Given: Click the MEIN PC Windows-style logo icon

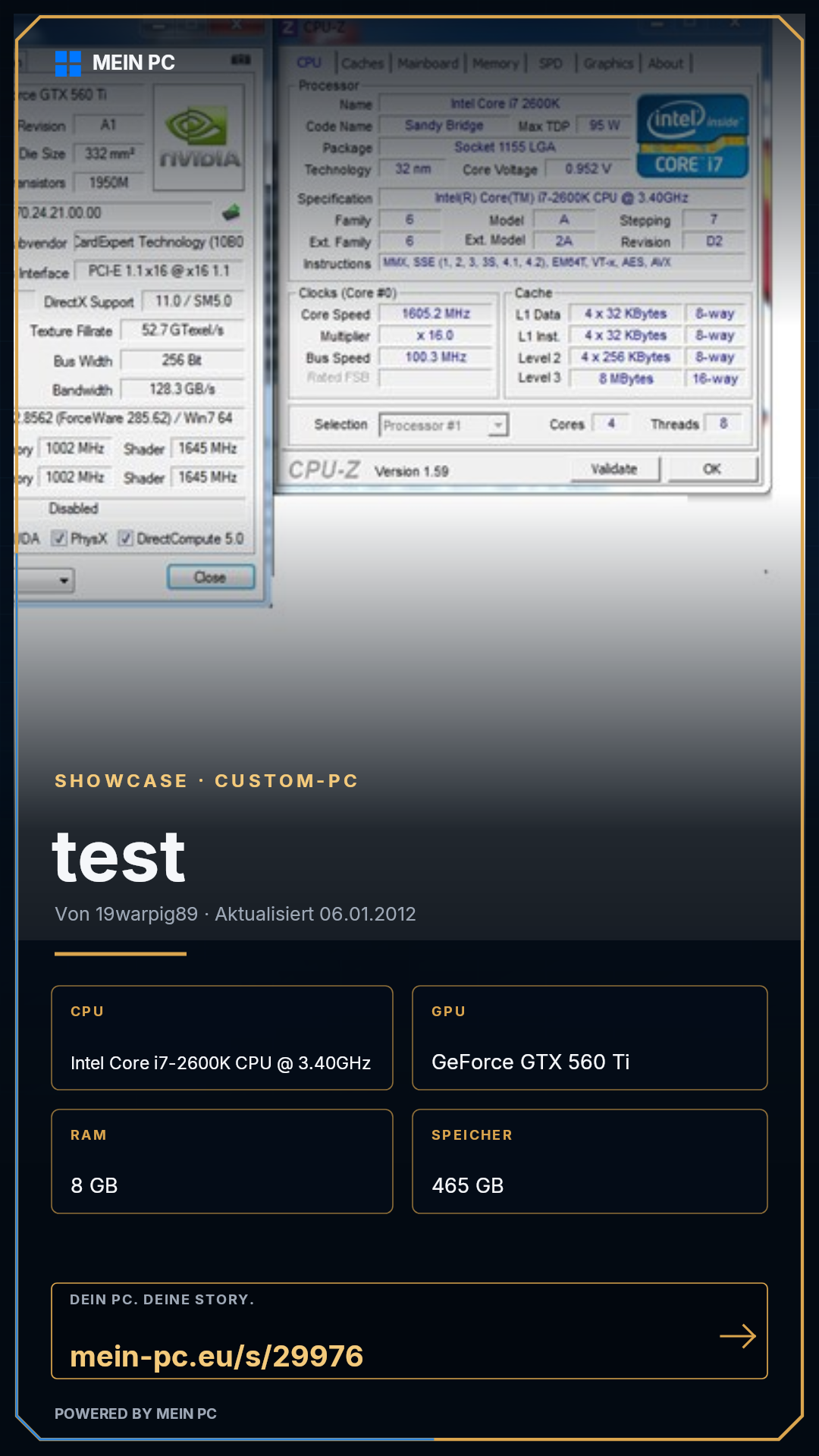Looking at the screenshot, I should tap(68, 64).
